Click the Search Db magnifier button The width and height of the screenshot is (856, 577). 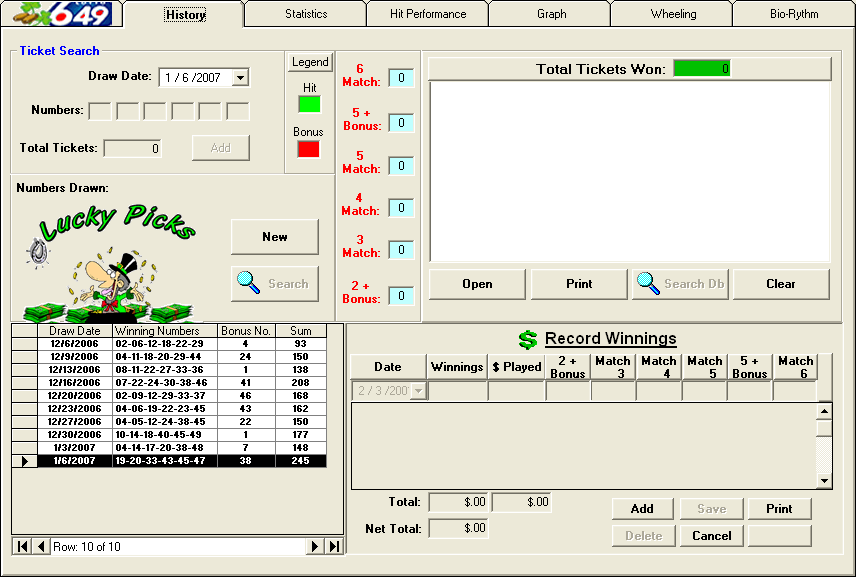(x=680, y=284)
